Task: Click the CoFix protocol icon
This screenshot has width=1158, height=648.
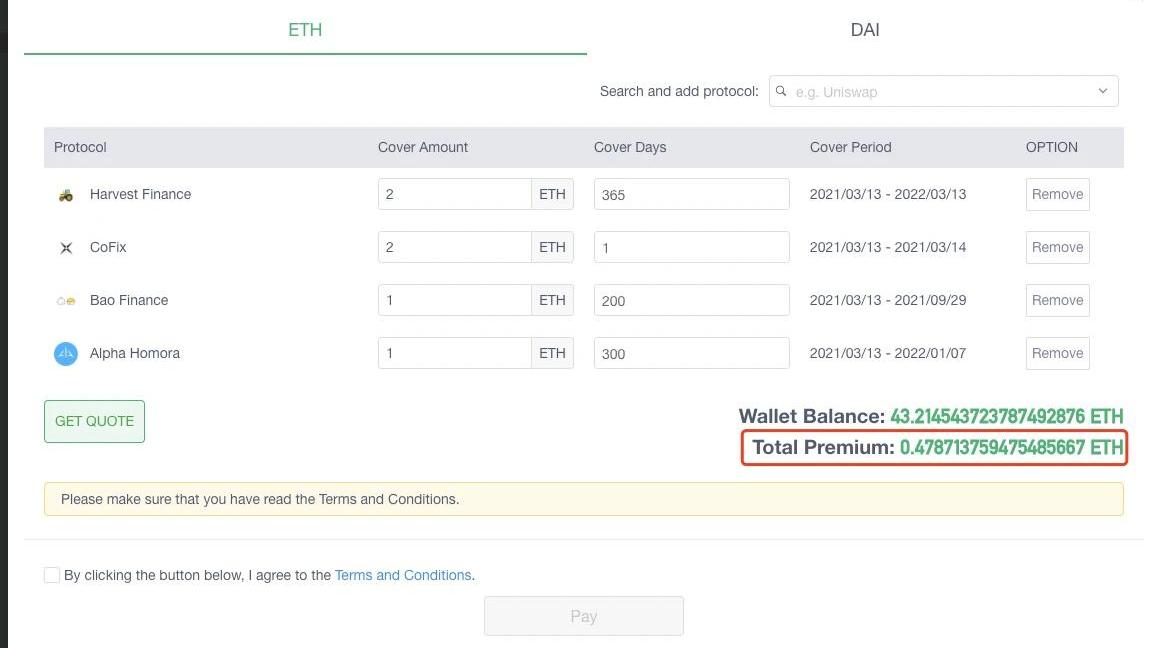Action: tap(66, 248)
